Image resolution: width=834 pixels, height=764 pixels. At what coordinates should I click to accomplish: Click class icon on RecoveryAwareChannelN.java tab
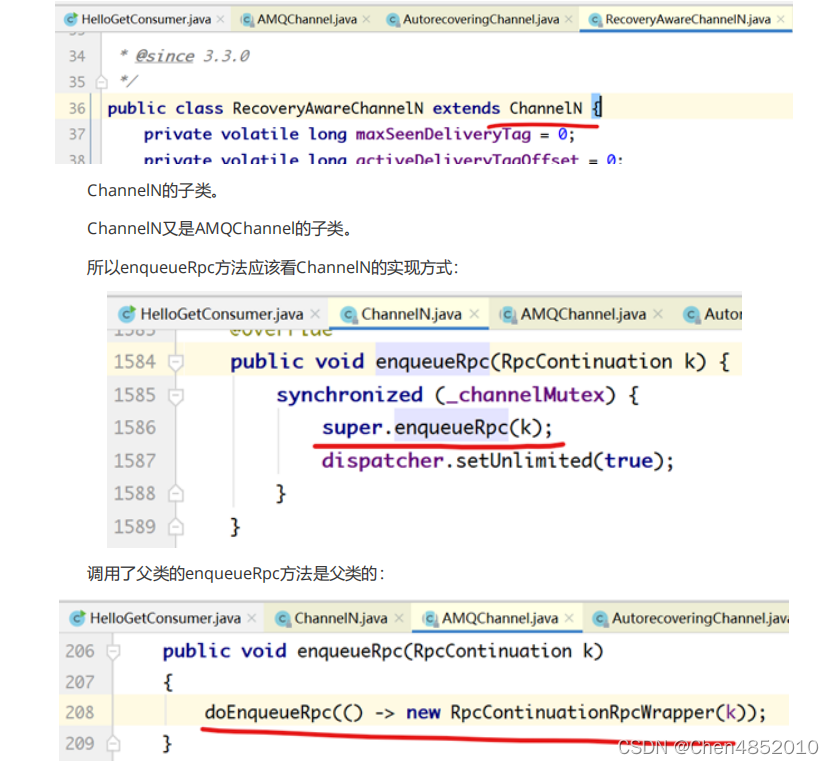(595, 20)
